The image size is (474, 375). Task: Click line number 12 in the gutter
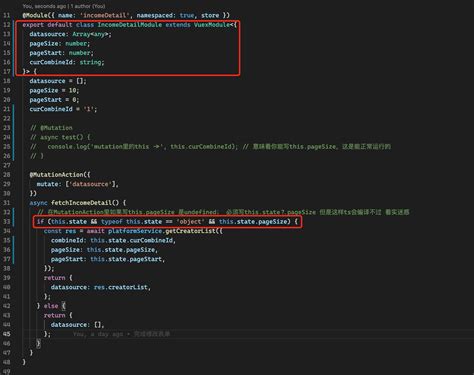(7, 25)
